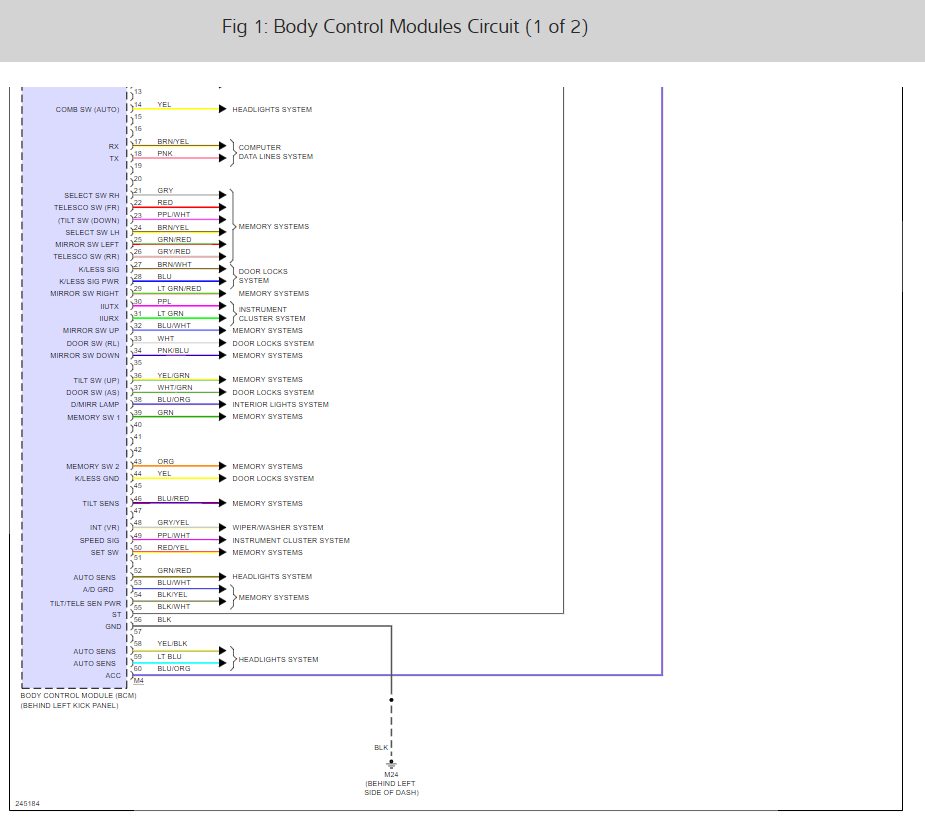This screenshot has width=925, height=839.
Task: Click the TX terminal label
Action: 114,159
